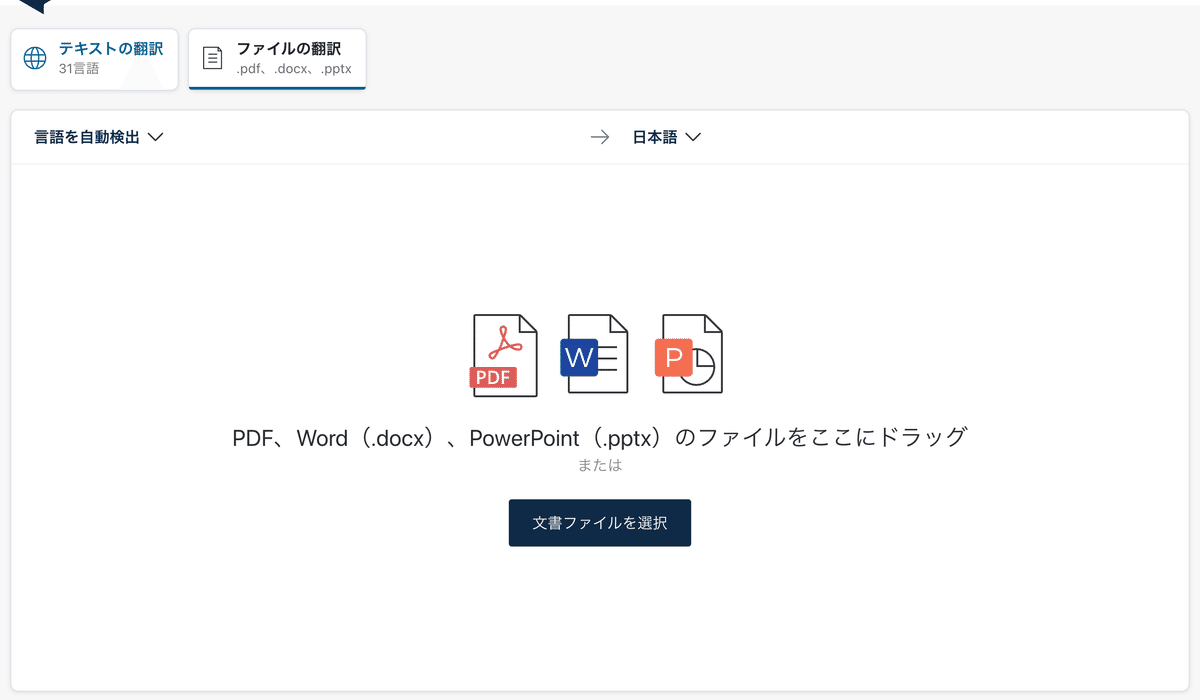1200x700 pixels.
Task: Click the PowerPoint file icon
Action: click(x=688, y=354)
